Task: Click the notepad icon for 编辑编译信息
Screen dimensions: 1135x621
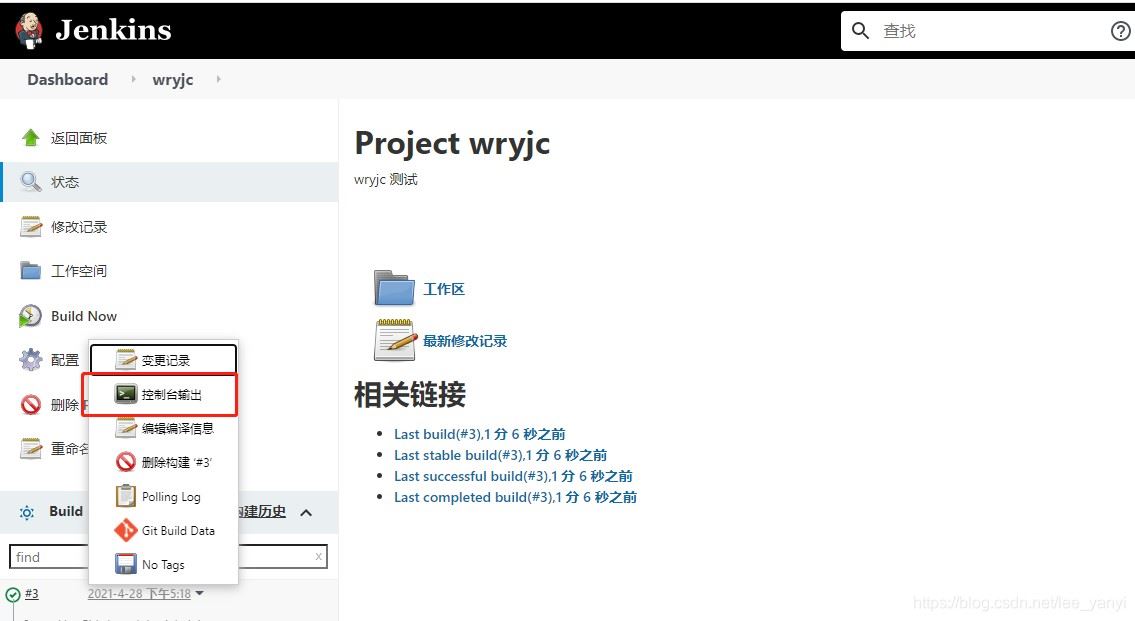Action: [126, 428]
